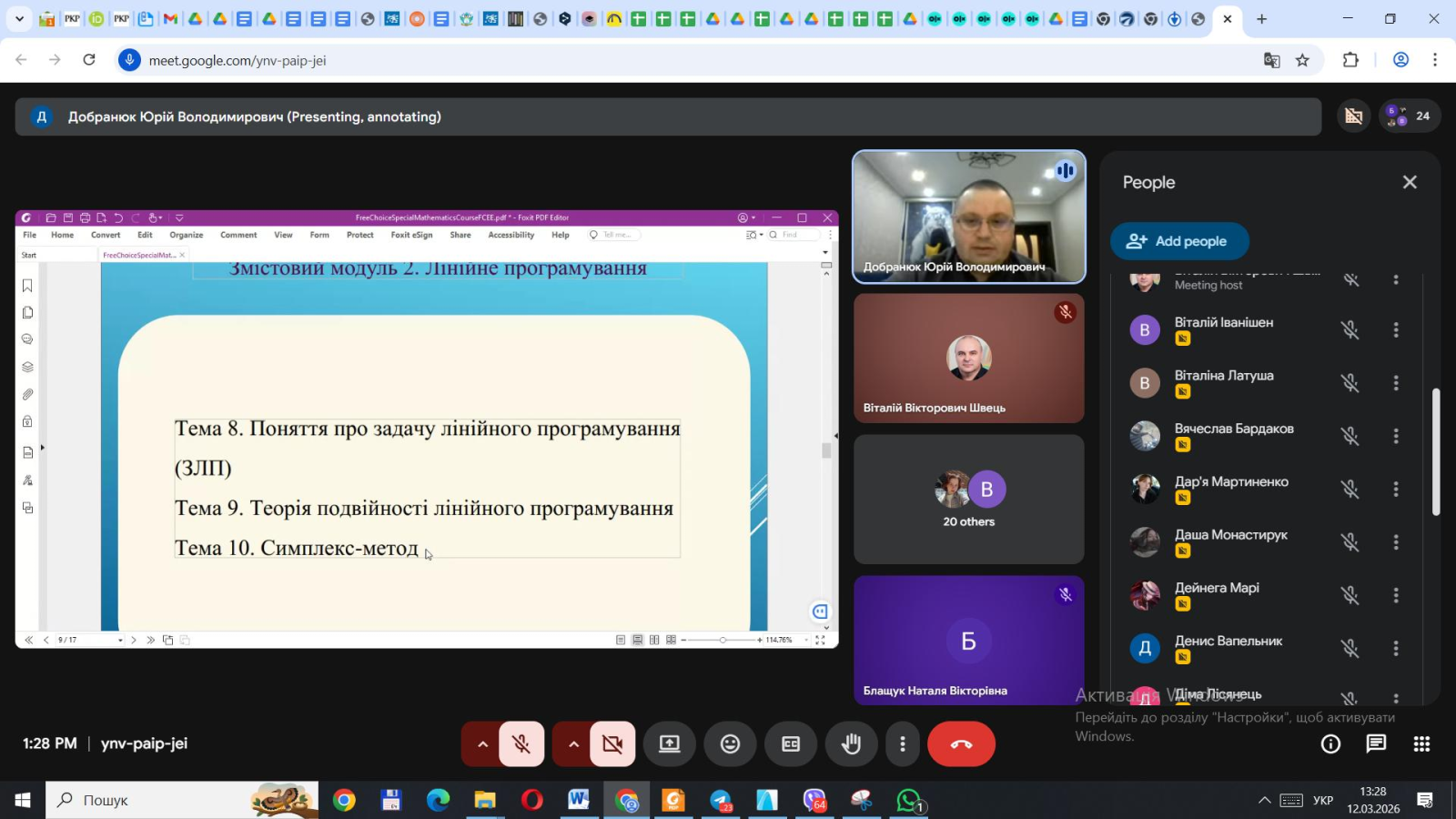
Task: Click the raise hand icon
Action: click(851, 744)
